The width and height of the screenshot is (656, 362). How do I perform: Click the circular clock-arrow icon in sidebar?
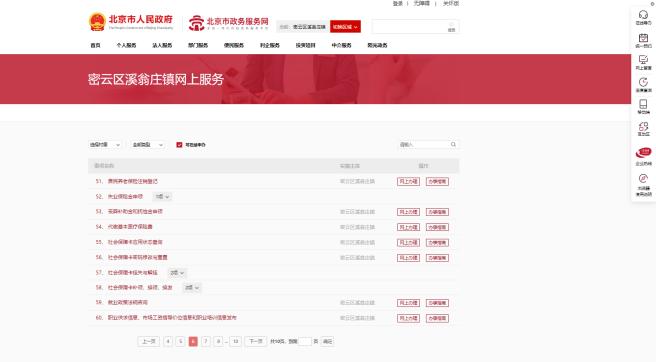click(643, 82)
